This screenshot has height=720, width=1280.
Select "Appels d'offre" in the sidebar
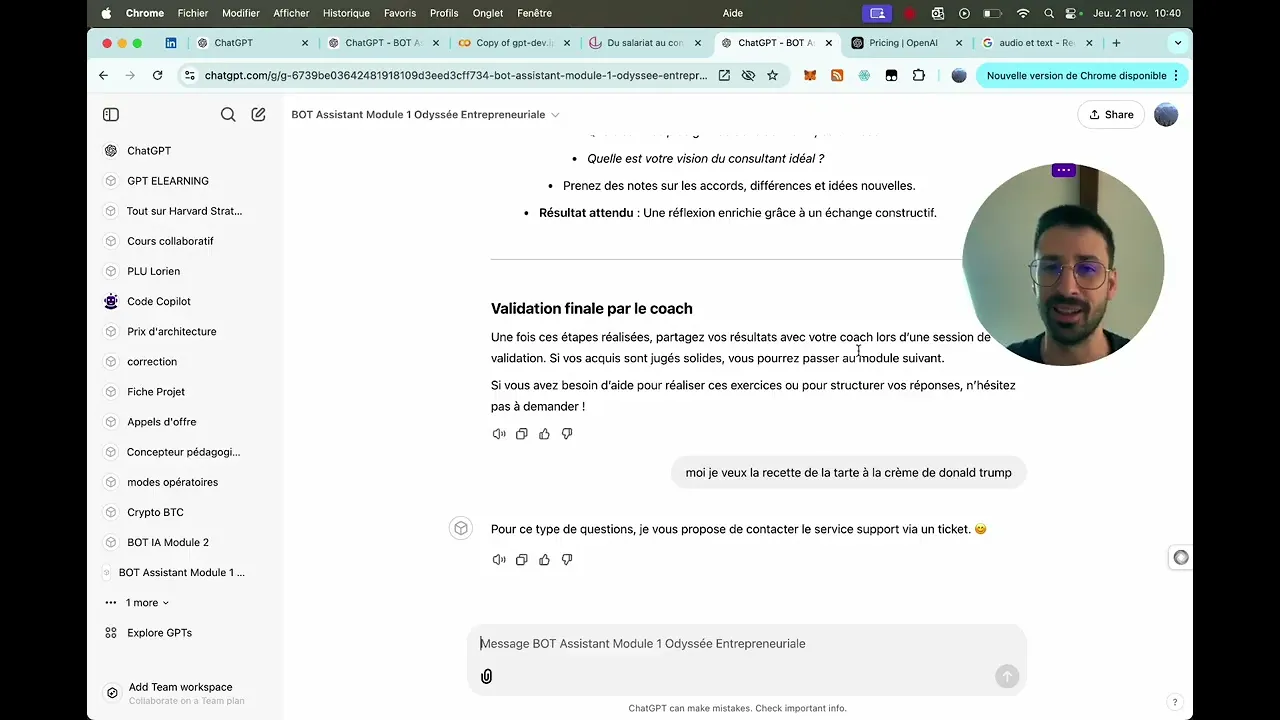click(161, 422)
